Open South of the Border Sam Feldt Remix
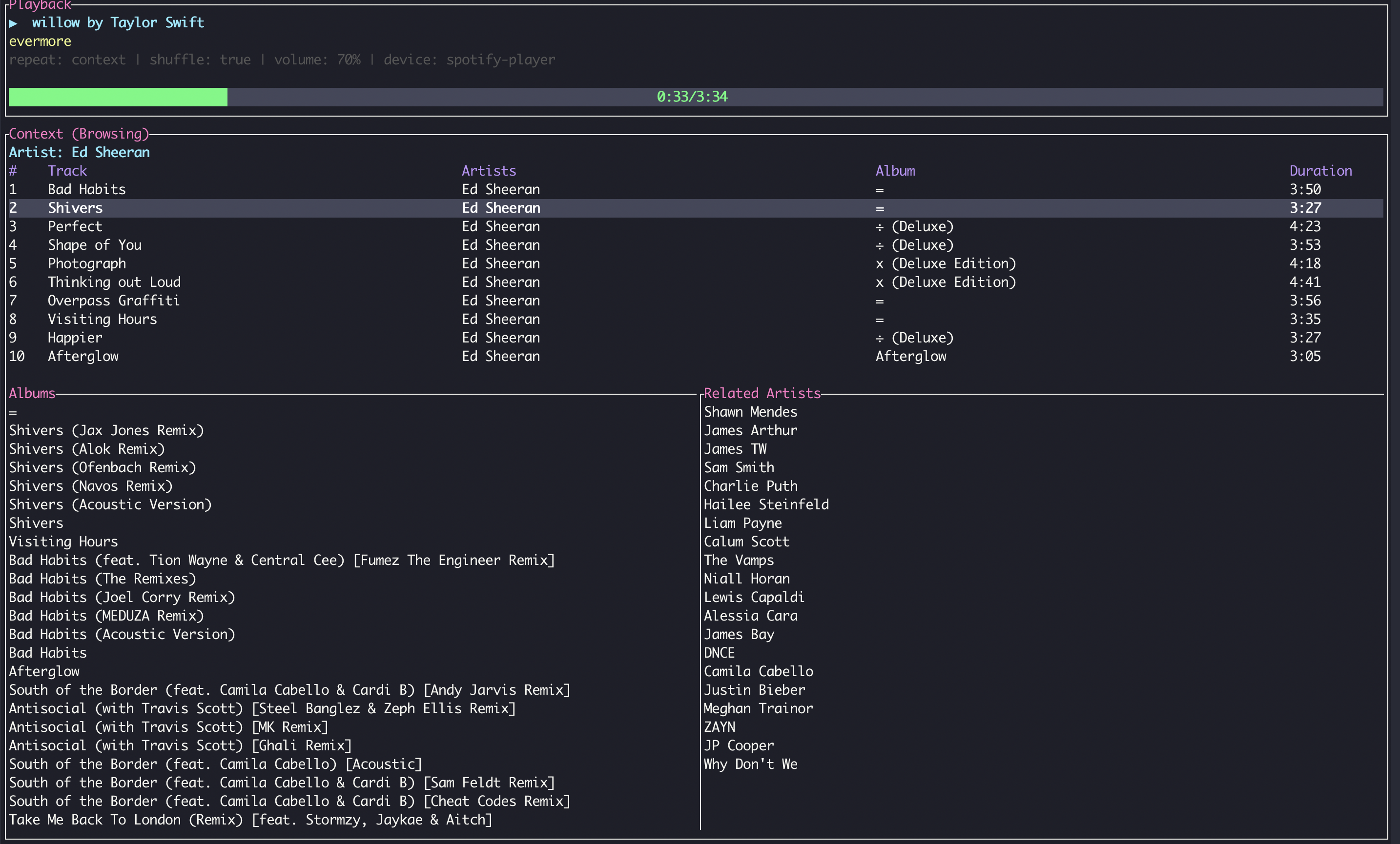The height and width of the screenshot is (844, 1400). click(282, 783)
